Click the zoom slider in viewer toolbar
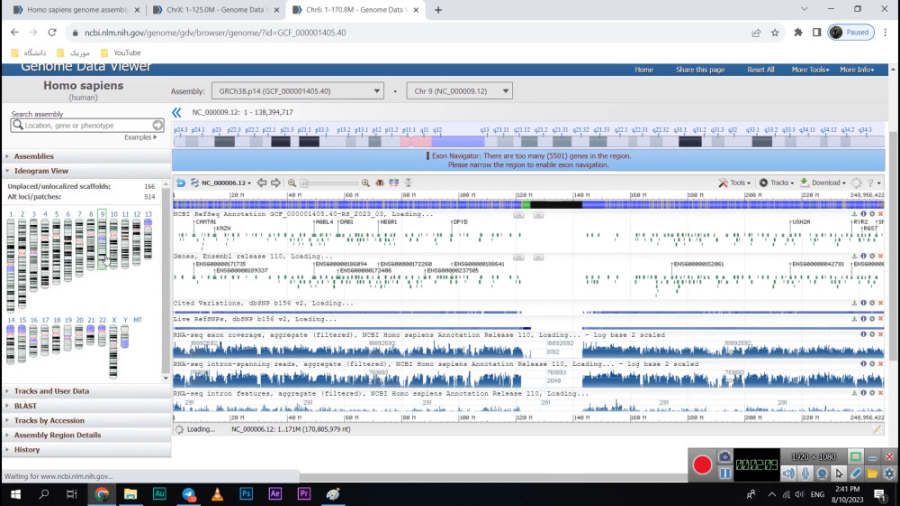 click(x=329, y=183)
